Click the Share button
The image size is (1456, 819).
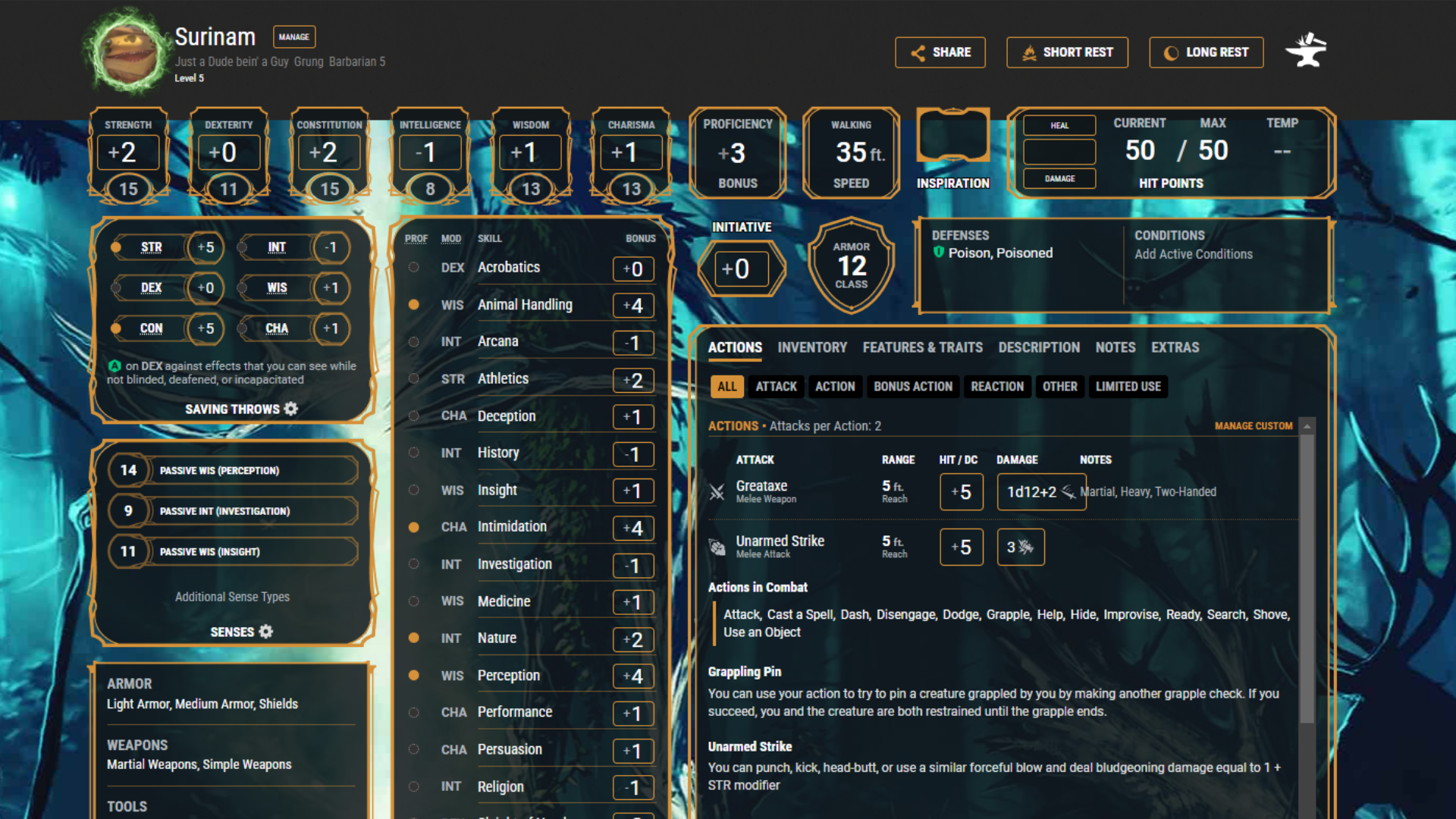point(940,52)
